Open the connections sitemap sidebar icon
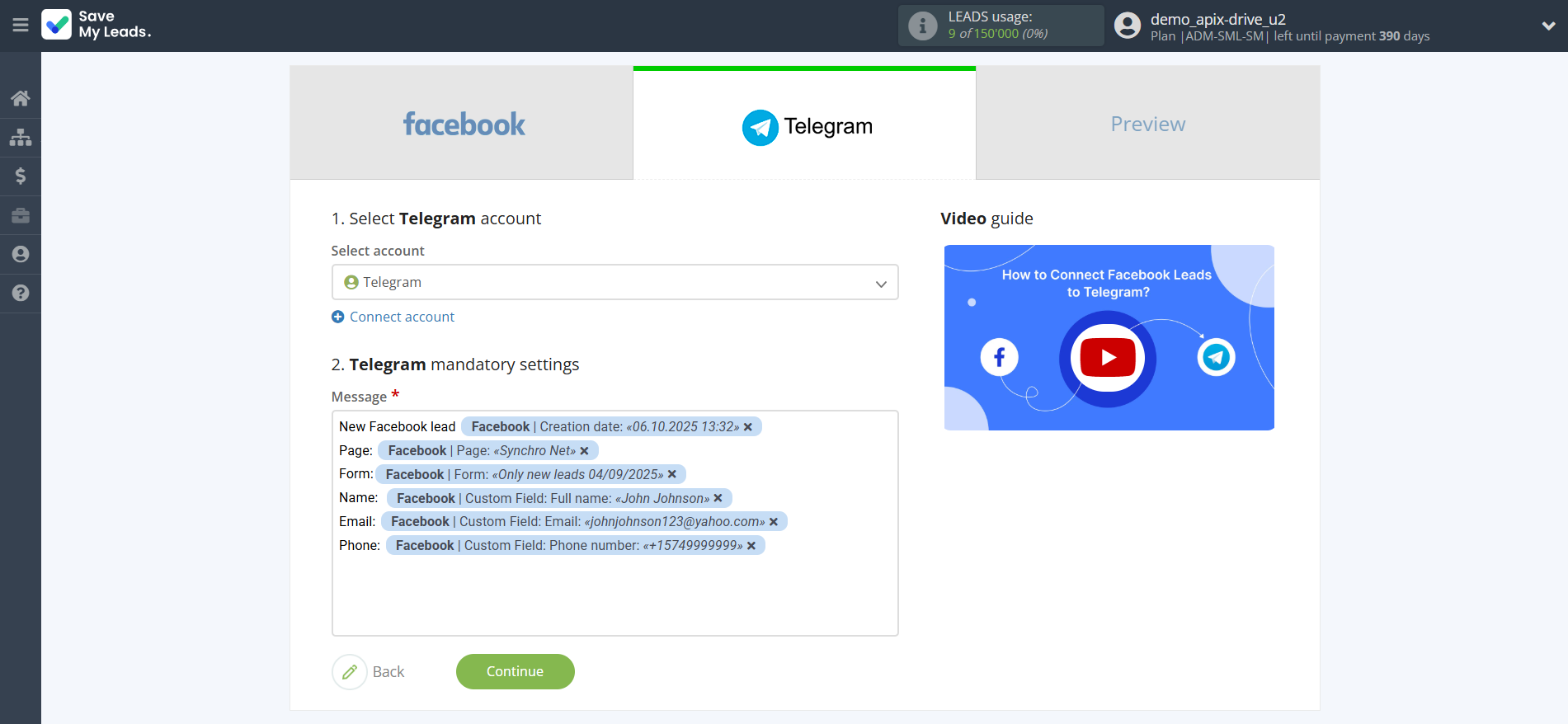This screenshot has width=1568, height=724. coord(21,137)
